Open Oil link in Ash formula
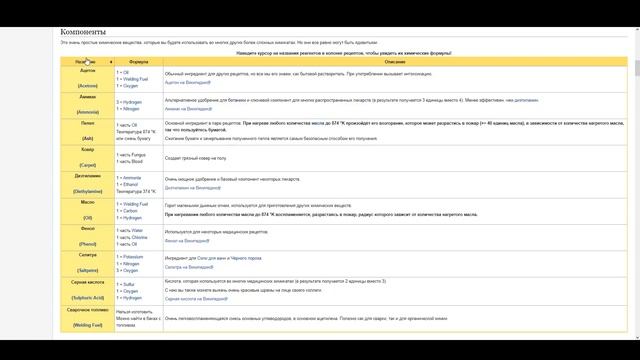Image resolution: width=640 pixels, height=360 pixels. click(134, 125)
